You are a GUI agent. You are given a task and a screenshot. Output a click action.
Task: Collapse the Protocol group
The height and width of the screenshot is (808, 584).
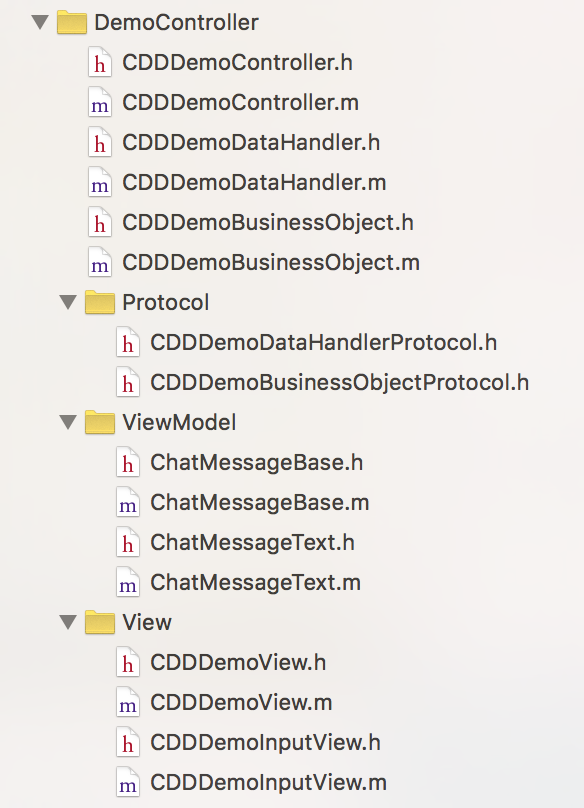(66, 302)
